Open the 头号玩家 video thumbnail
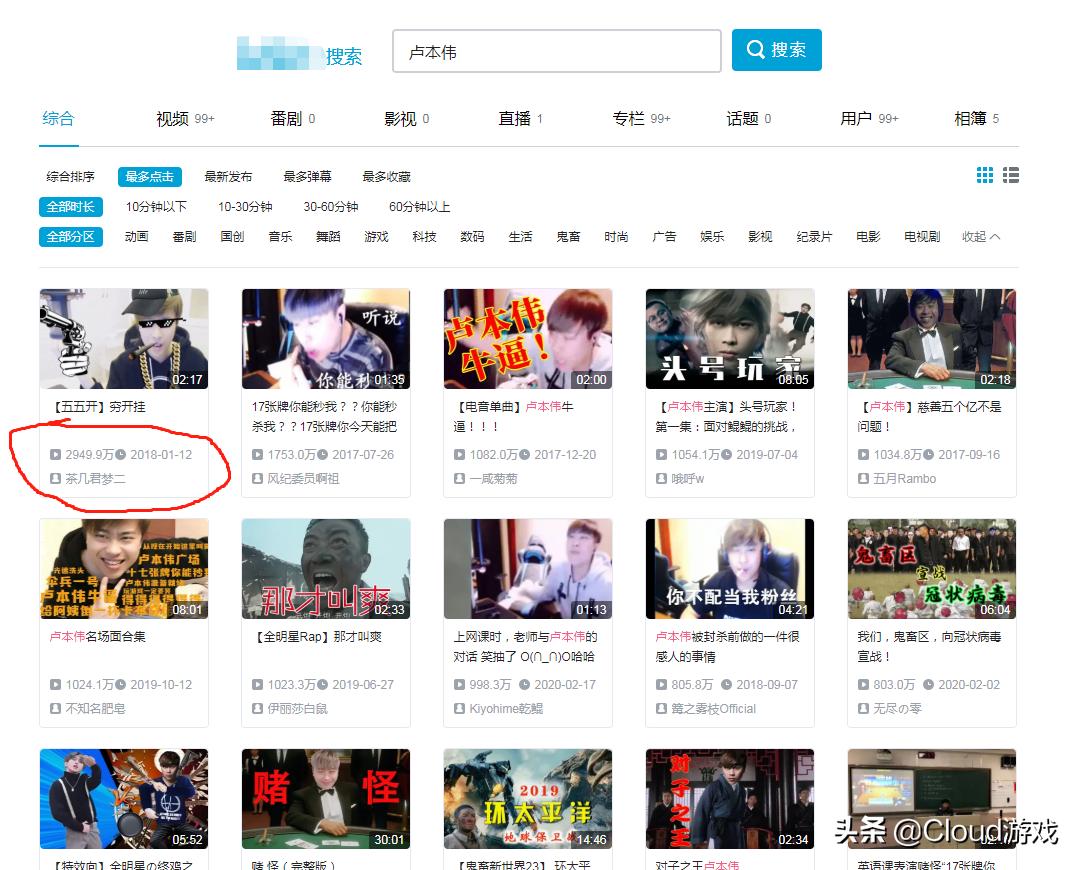1083x870 pixels. [730, 339]
